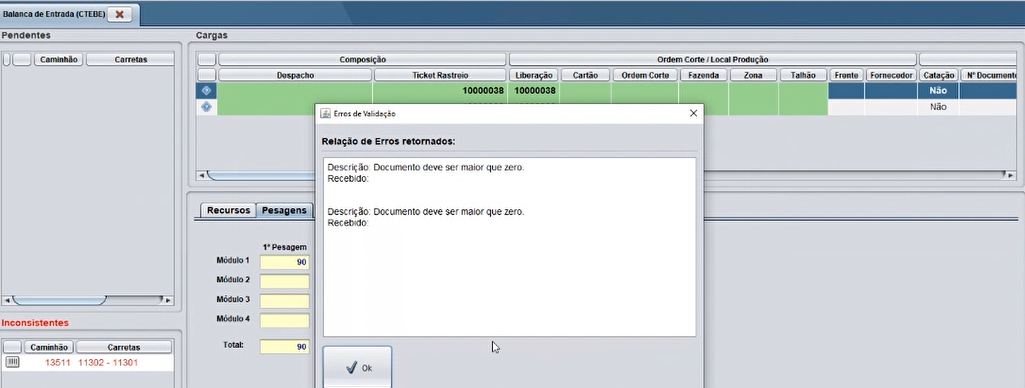Click the Pendentes scrollbar left arrow
The image size is (1025, 388).
pos(7,300)
